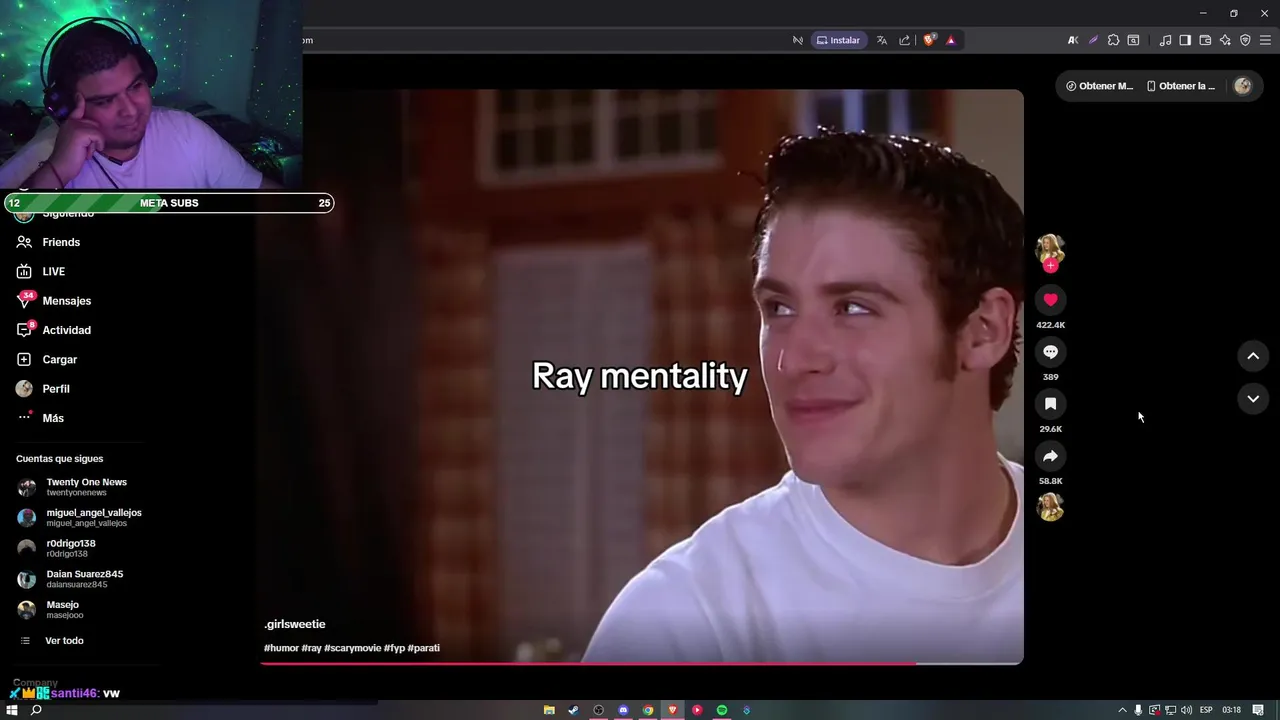
Task: Open Google Chrome from taskbar
Action: (648, 710)
